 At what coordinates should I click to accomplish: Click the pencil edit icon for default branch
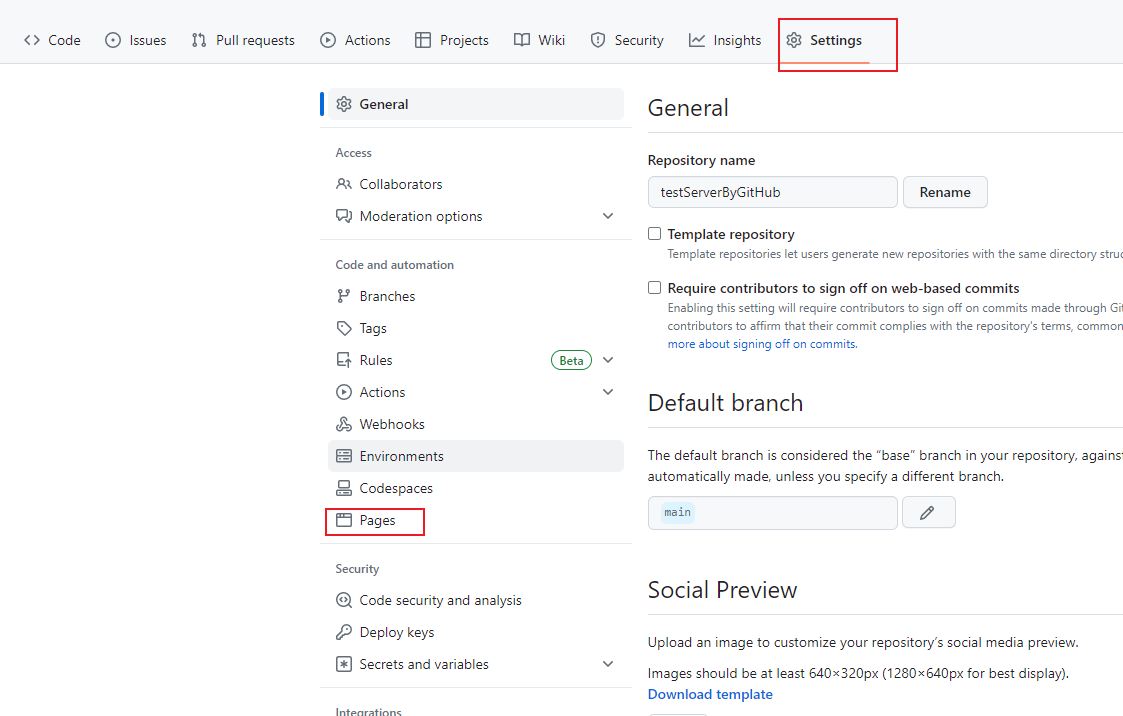pyautogui.click(x=928, y=512)
